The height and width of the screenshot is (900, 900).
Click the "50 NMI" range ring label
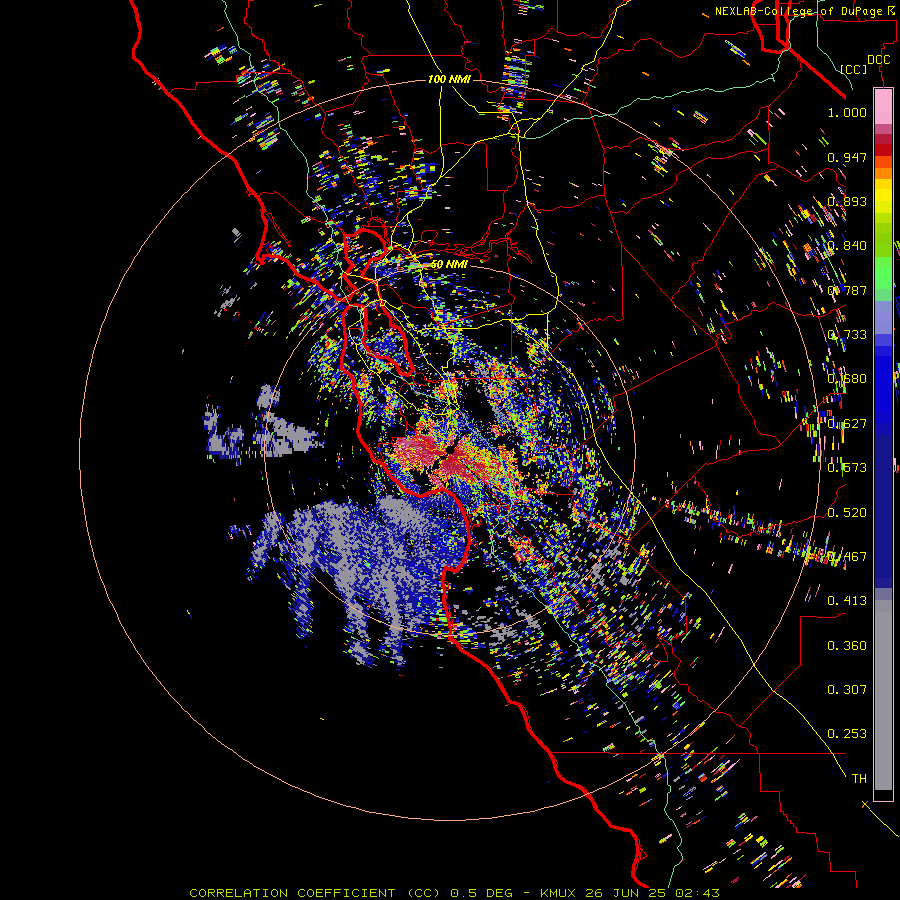click(x=449, y=264)
